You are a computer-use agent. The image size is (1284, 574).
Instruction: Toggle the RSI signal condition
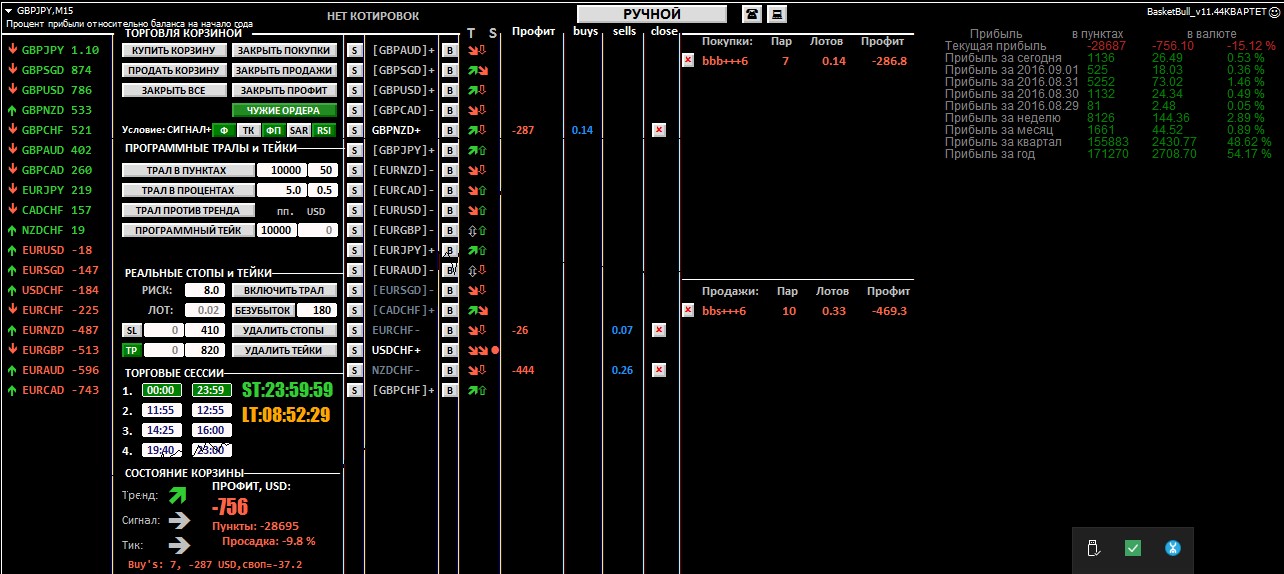point(324,130)
